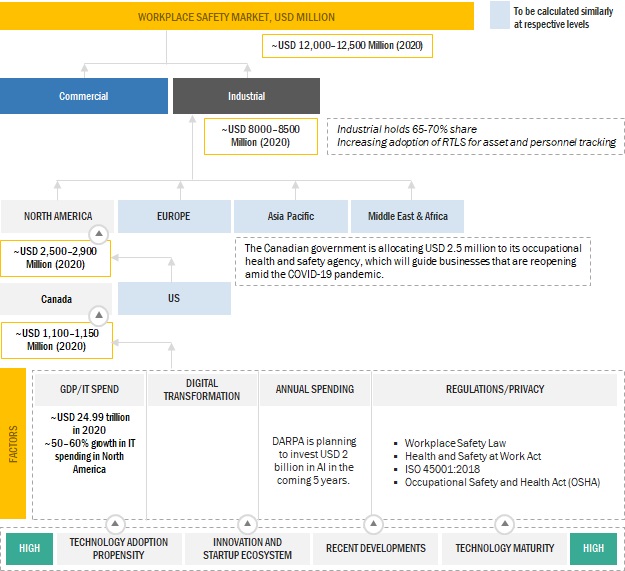Click arrow icon above Recent Developments

tap(374, 523)
